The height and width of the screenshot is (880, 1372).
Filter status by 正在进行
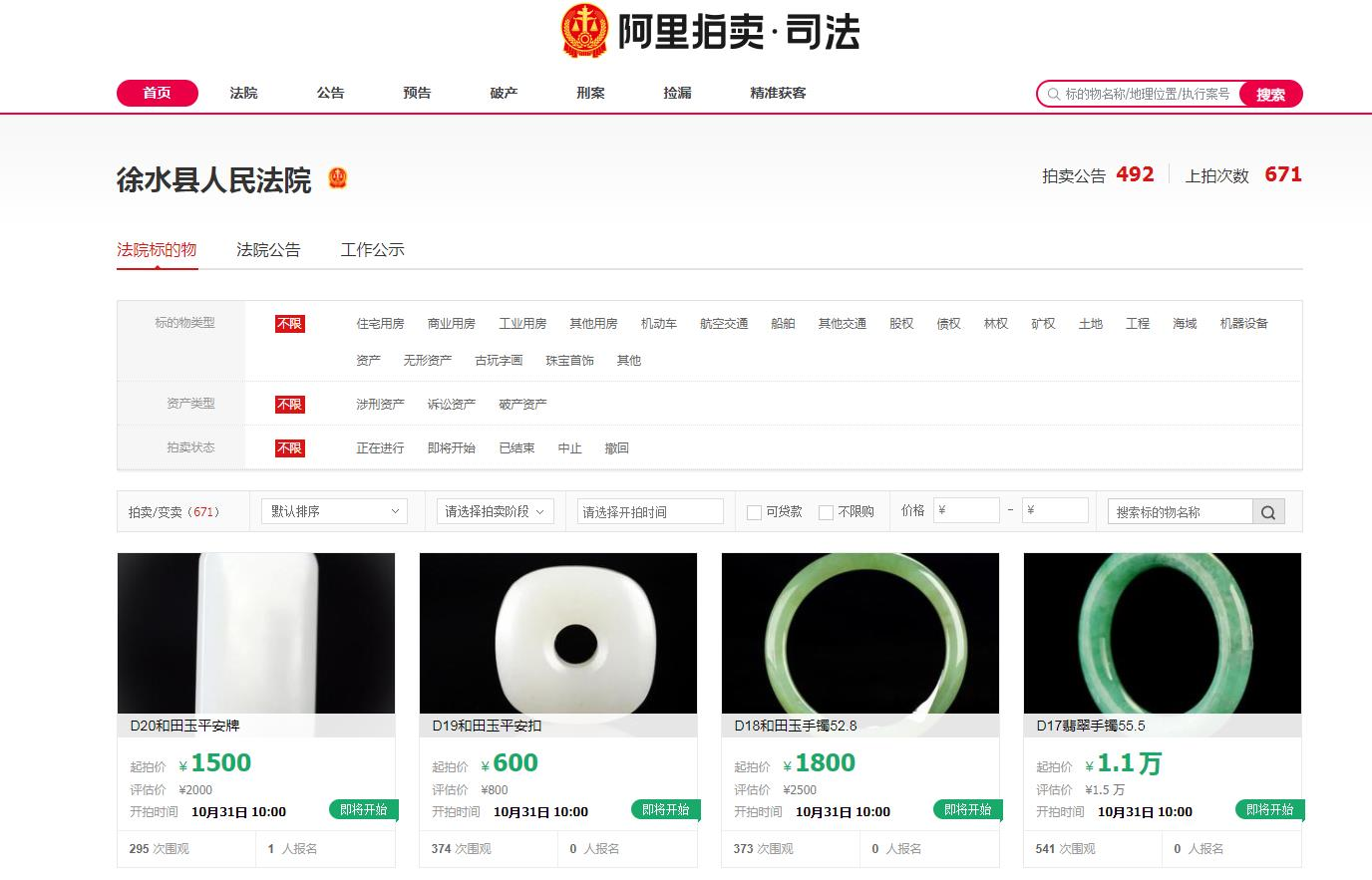380,448
